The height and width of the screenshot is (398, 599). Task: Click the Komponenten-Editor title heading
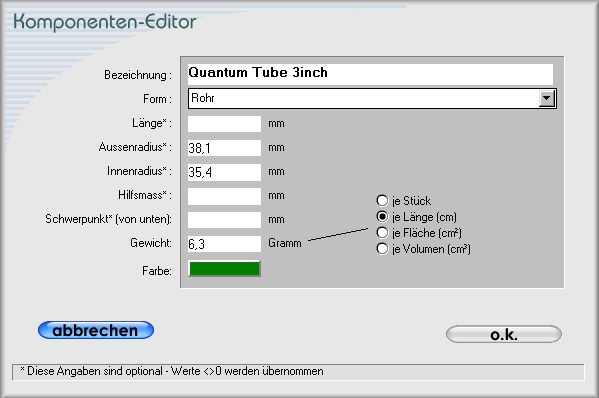pyautogui.click(x=105, y=22)
